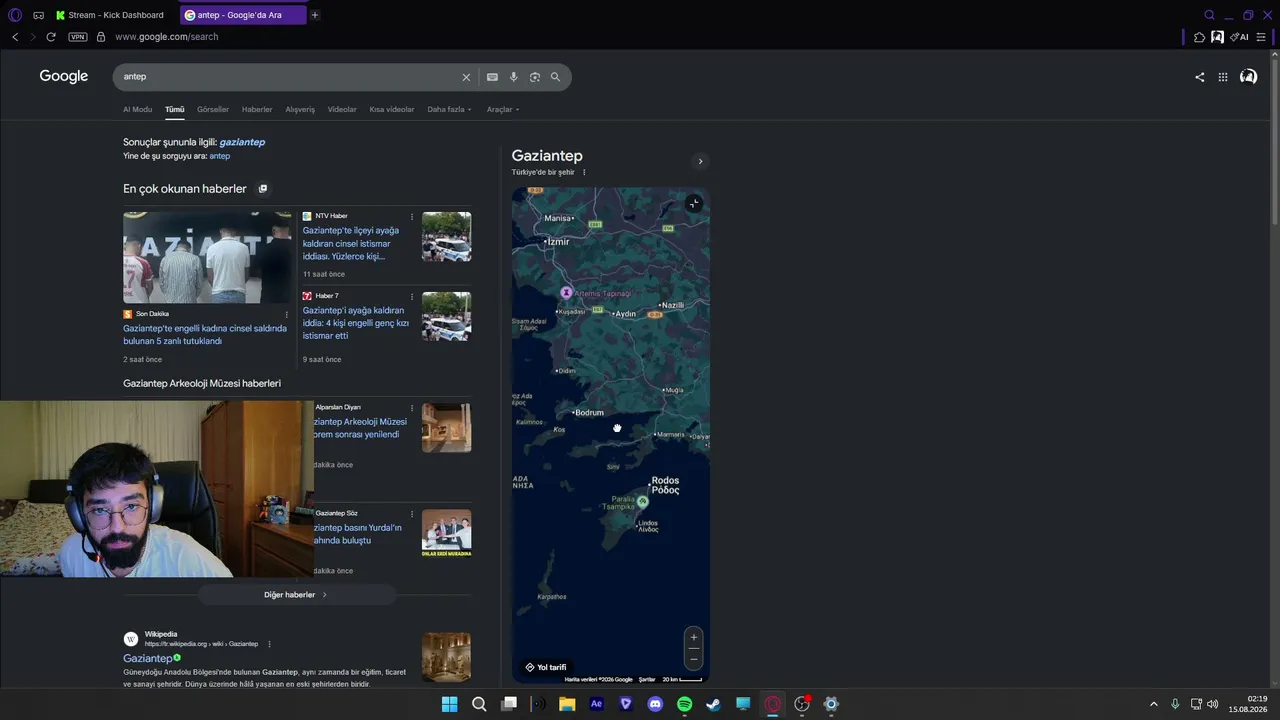Open Steam from the taskbar
Image resolution: width=1280 pixels, height=720 pixels.
[713, 704]
